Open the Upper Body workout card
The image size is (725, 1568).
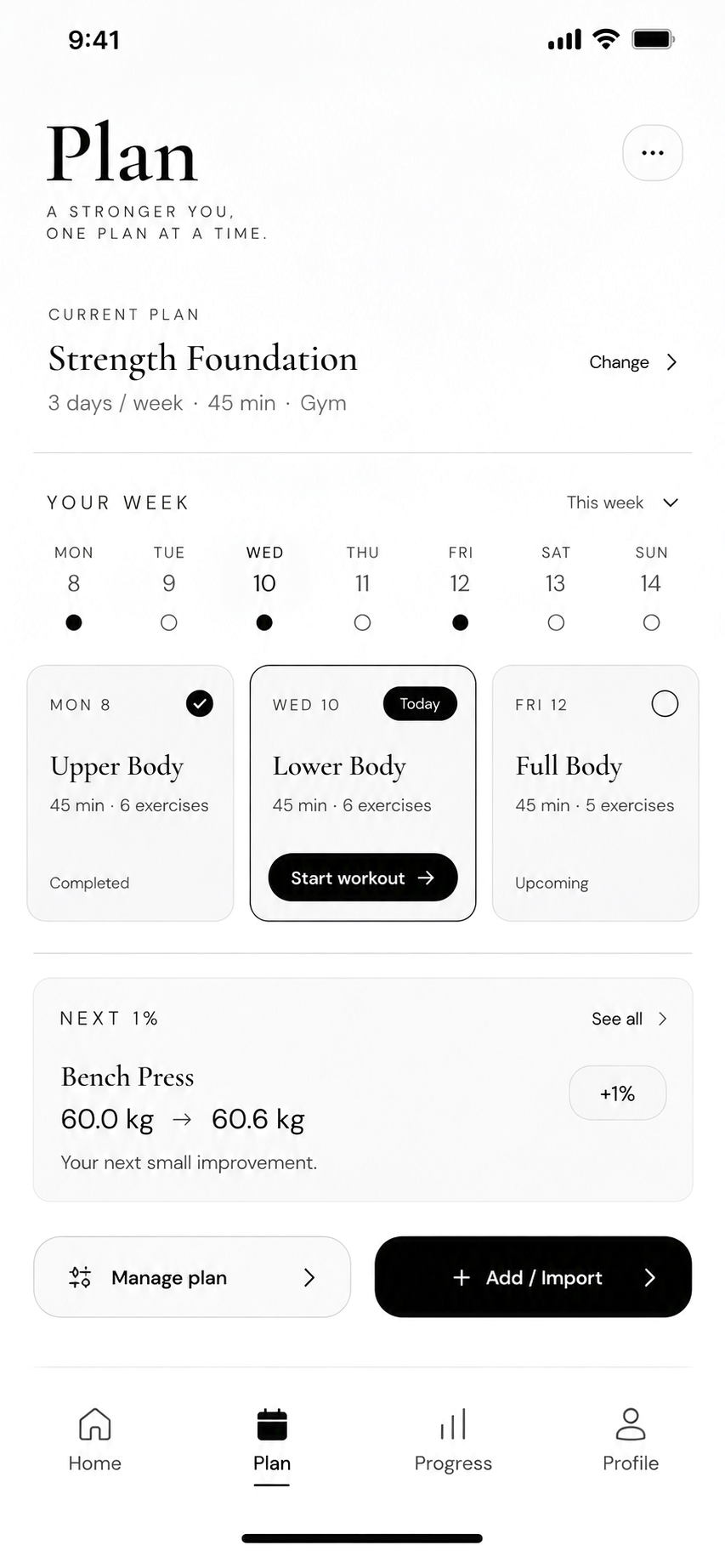(131, 793)
